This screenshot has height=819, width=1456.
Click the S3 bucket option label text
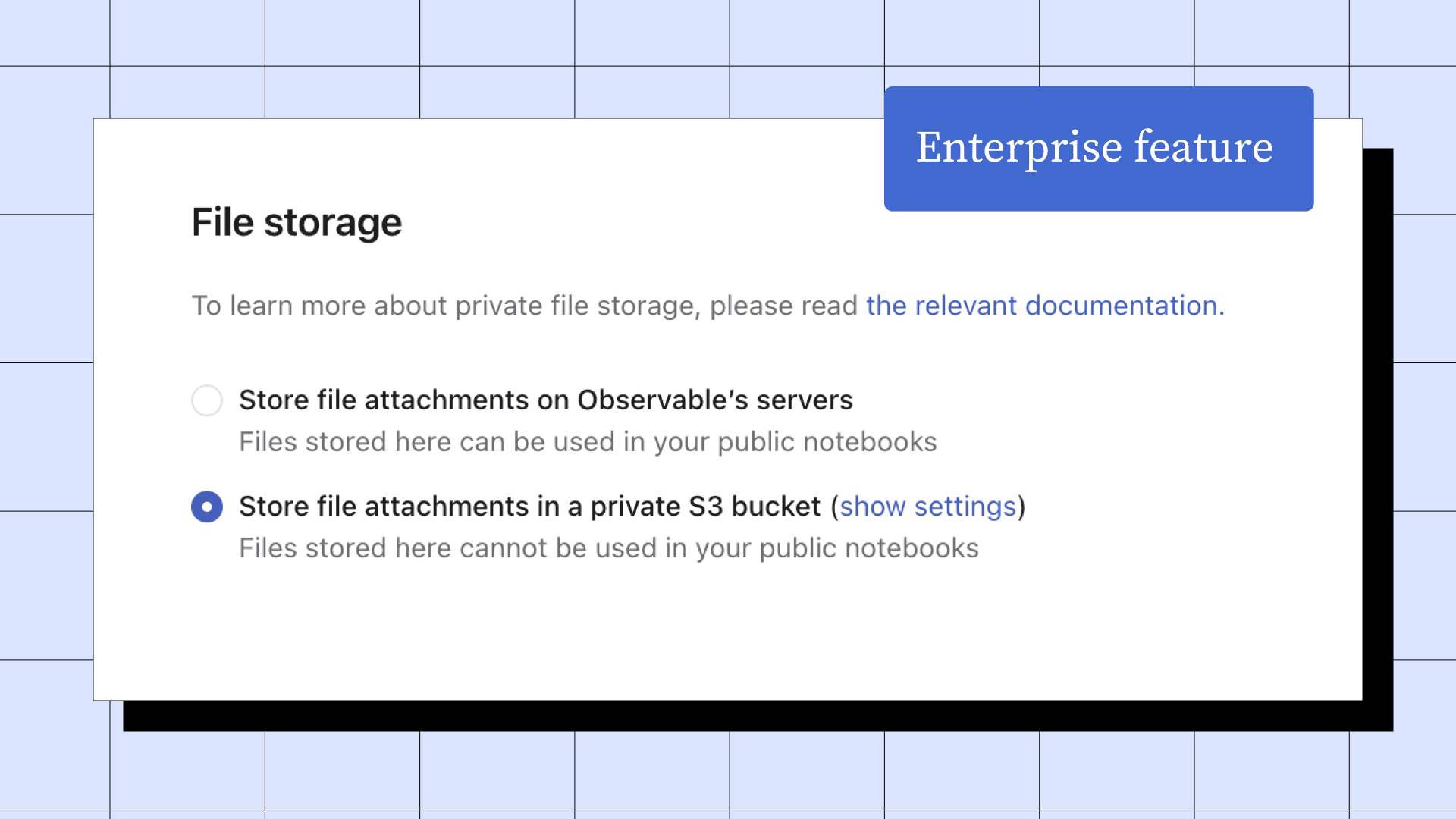point(532,507)
